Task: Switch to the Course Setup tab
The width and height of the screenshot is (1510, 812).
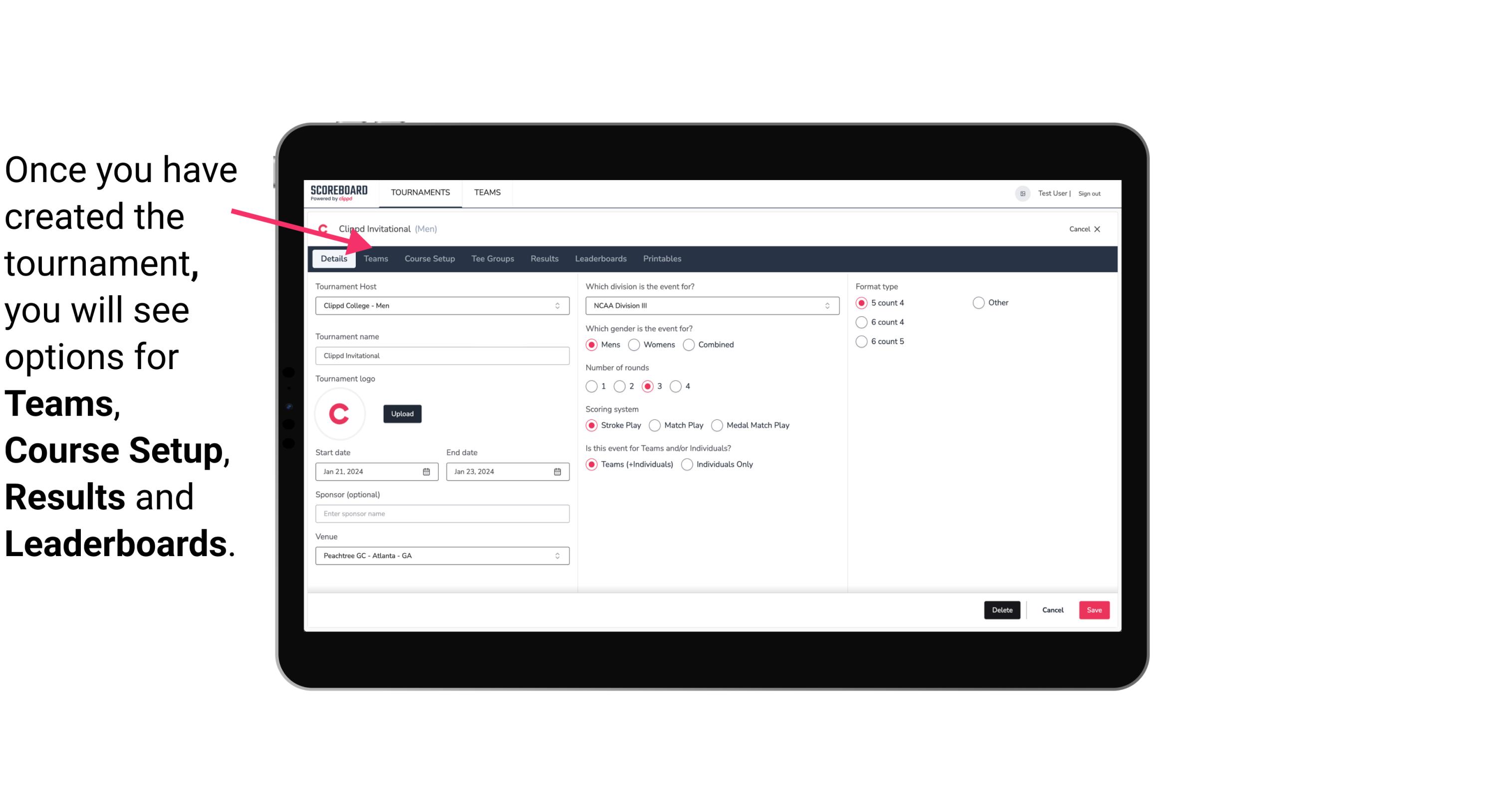Action: coord(428,258)
